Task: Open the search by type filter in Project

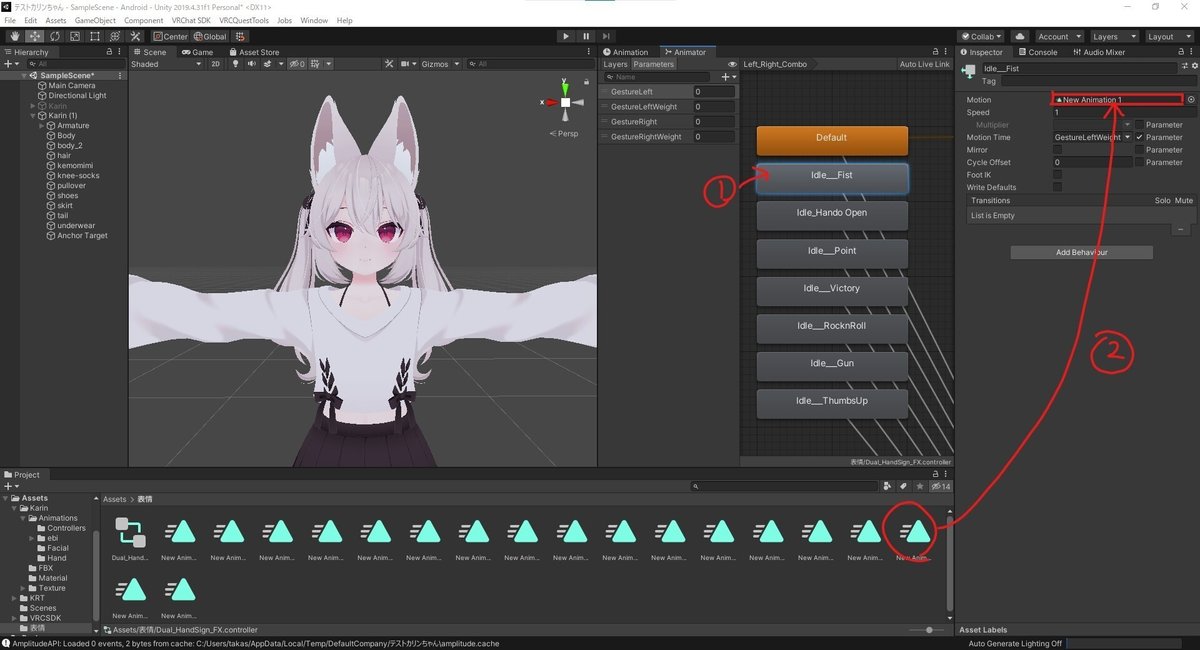Action: tap(887, 486)
